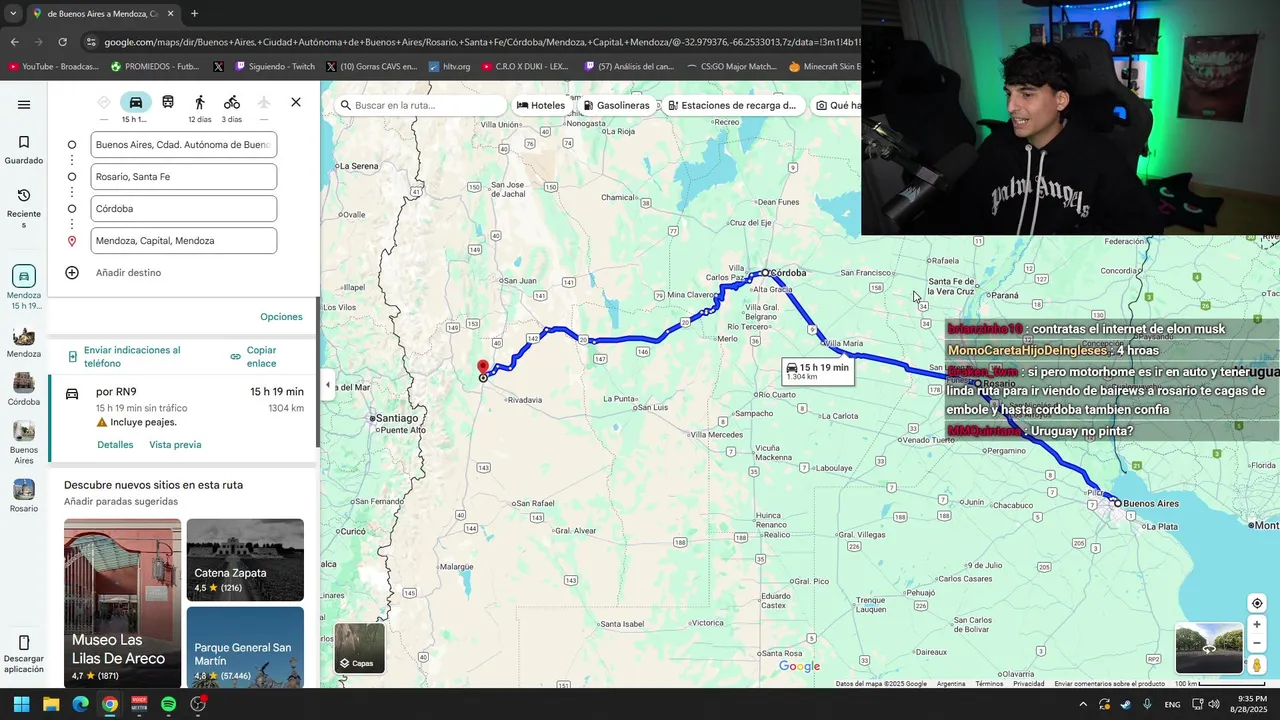This screenshot has height=720, width=1280.
Task: Click the Mendoza red destination pin
Action: click(x=483, y=368)
